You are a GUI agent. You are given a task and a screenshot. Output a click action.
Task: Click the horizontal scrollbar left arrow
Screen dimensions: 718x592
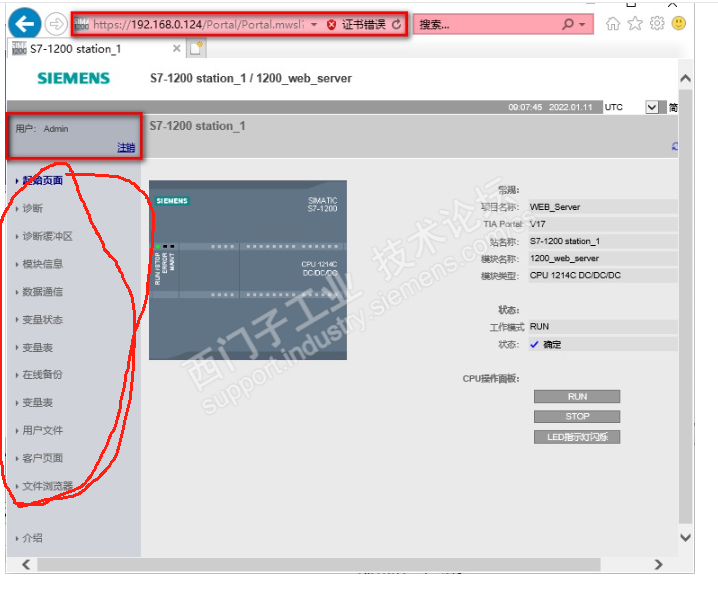[26, 565]
